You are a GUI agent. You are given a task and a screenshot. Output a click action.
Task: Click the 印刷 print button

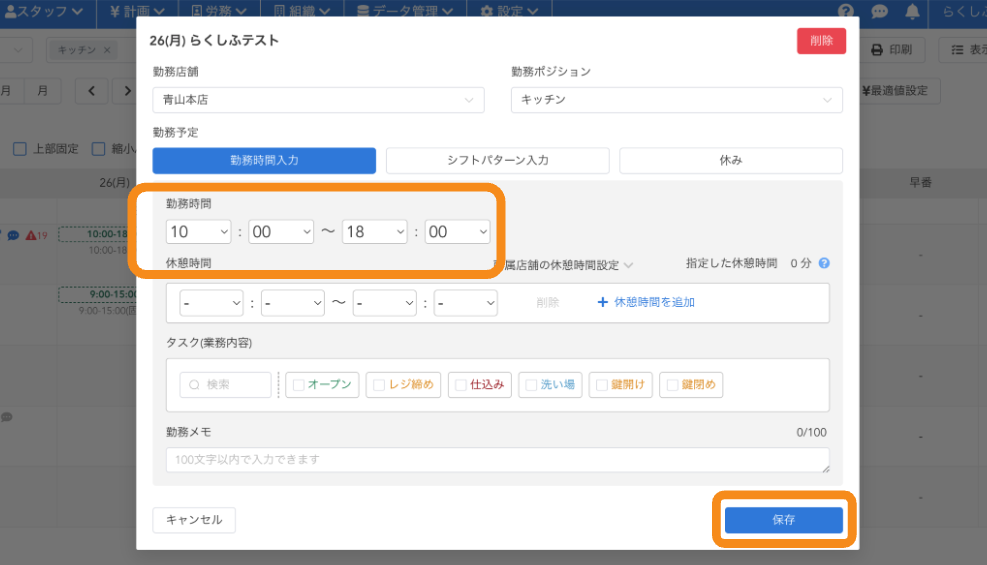(891, 50)
